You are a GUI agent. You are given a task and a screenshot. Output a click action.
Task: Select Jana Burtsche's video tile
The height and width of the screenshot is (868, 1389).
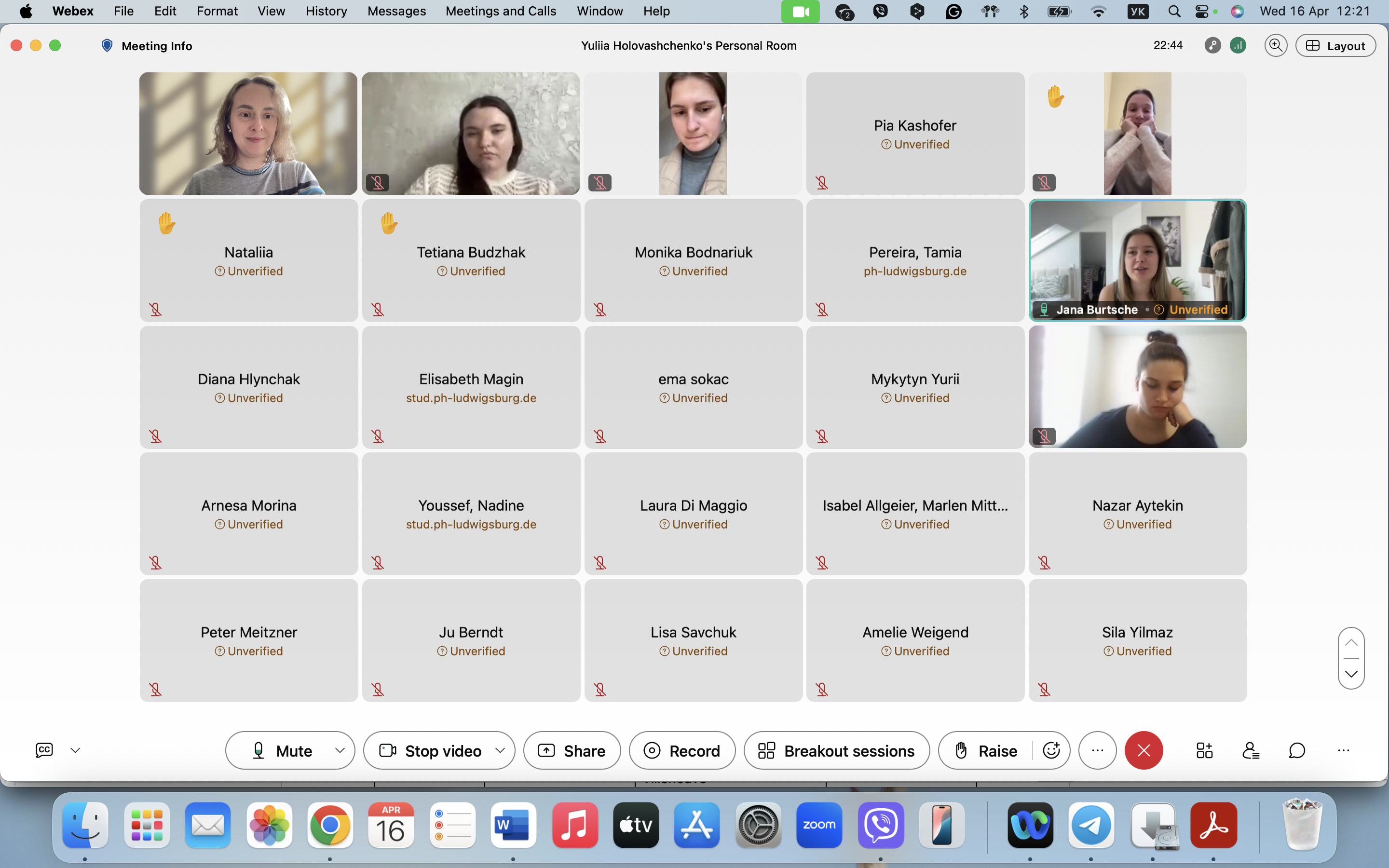(1137, 260)
